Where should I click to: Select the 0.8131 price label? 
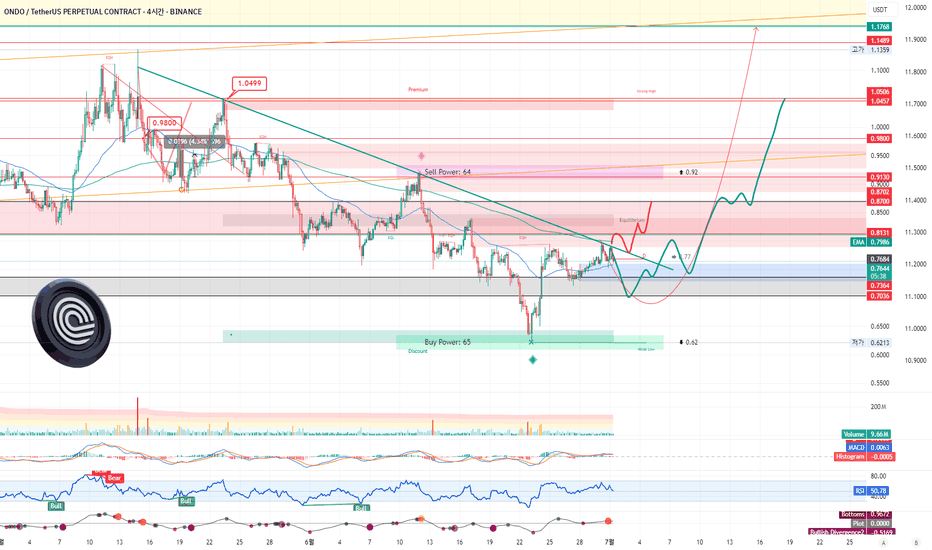880,232
